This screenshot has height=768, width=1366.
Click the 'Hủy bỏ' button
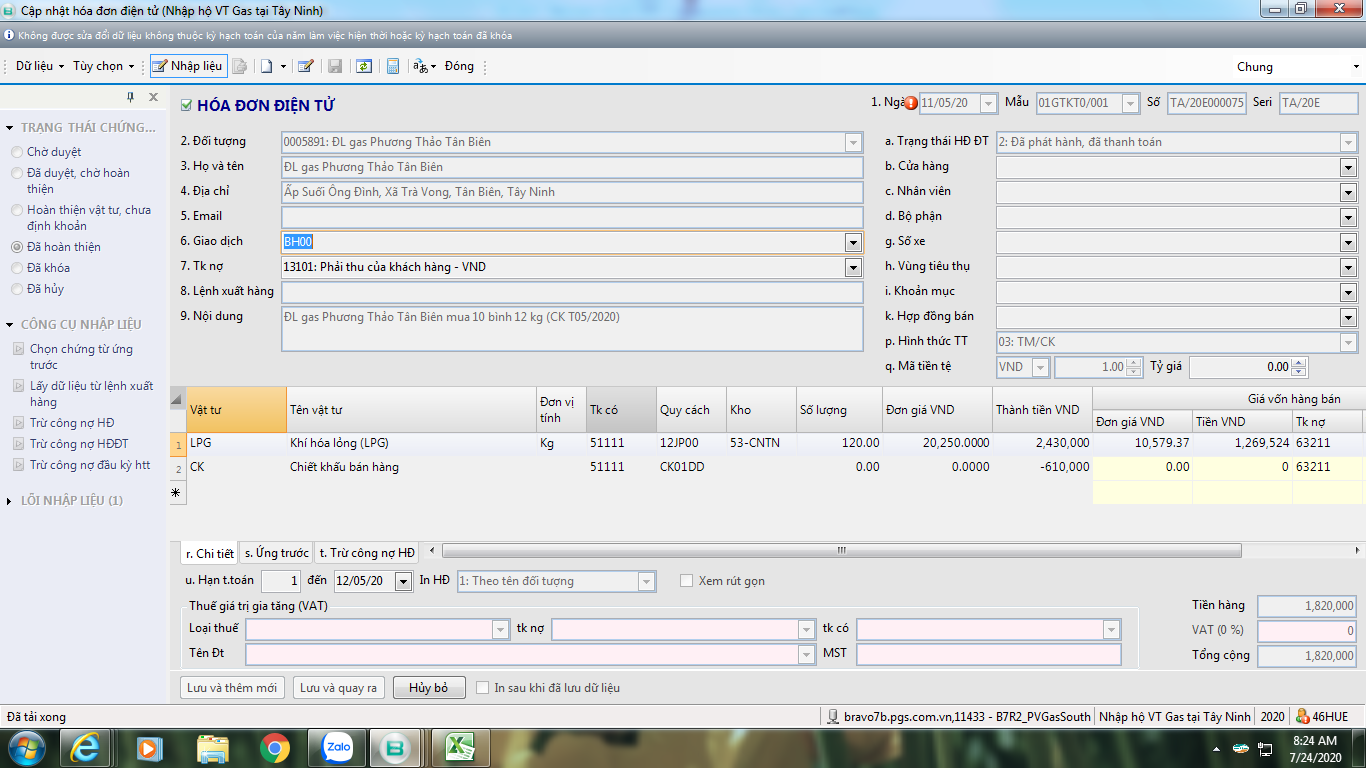click(x=428, y=688)
